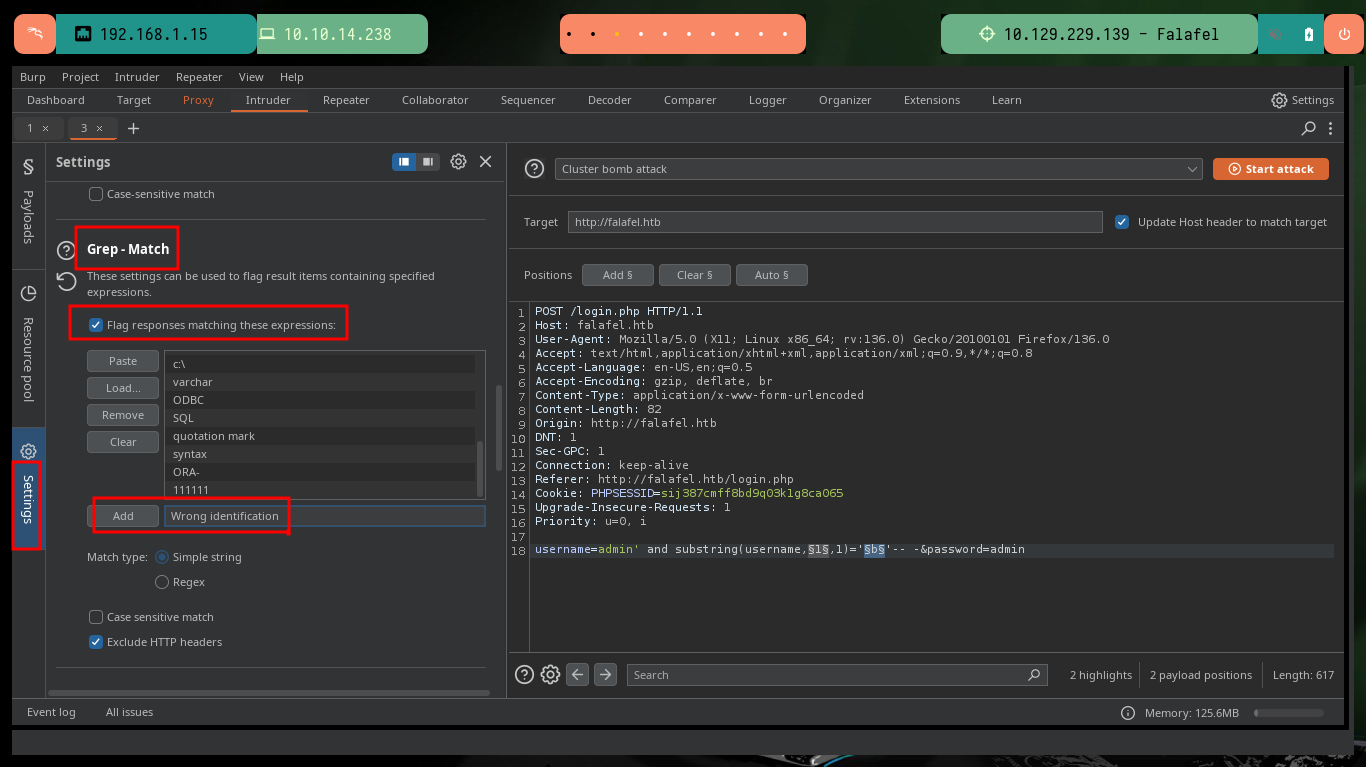Click the search magnifier icon near tabs
This screenshot has height=767, width=1366.
click(x=1308, y=128)
